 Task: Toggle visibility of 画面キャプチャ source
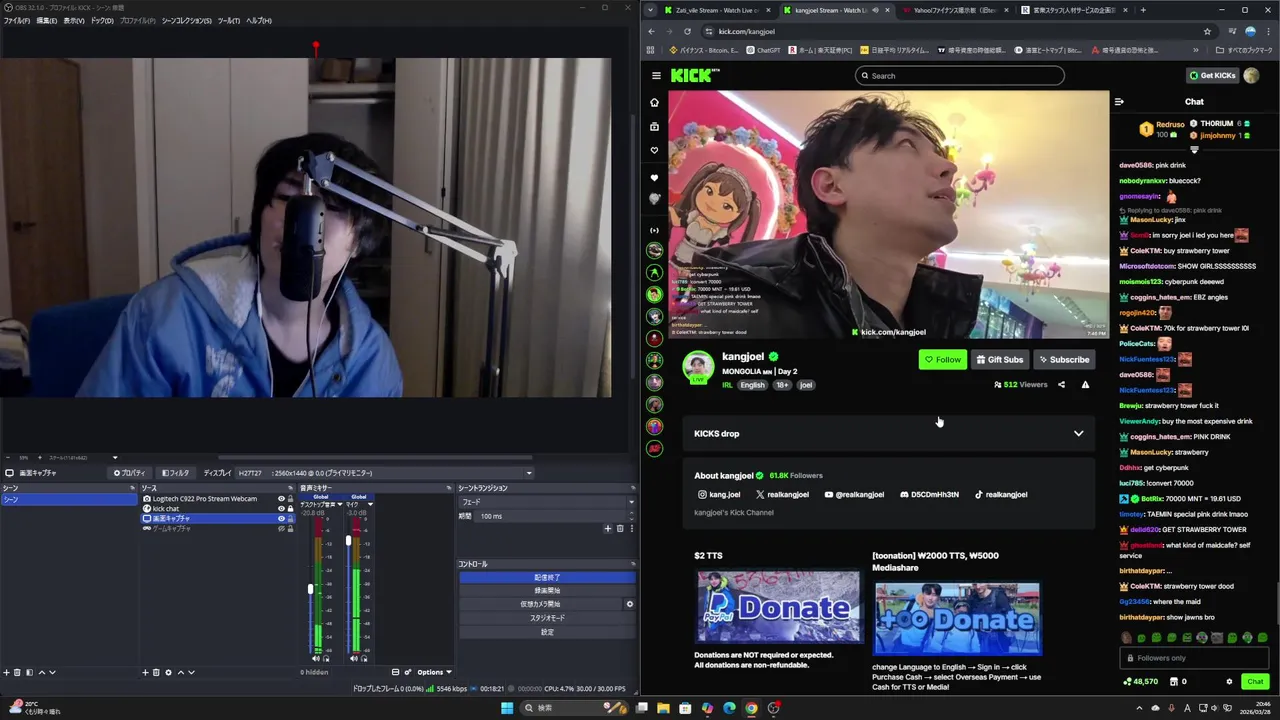point(281,519)
